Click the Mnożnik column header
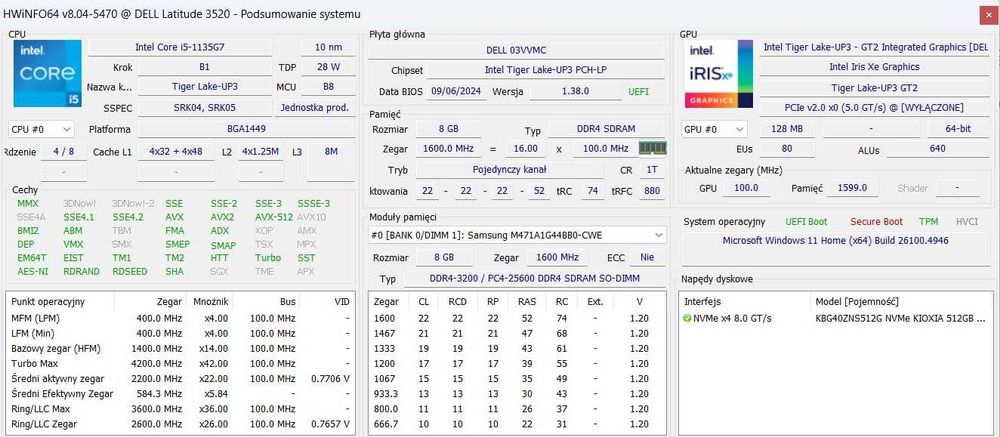Screen dimensions: 1000x437 [209, 302]
